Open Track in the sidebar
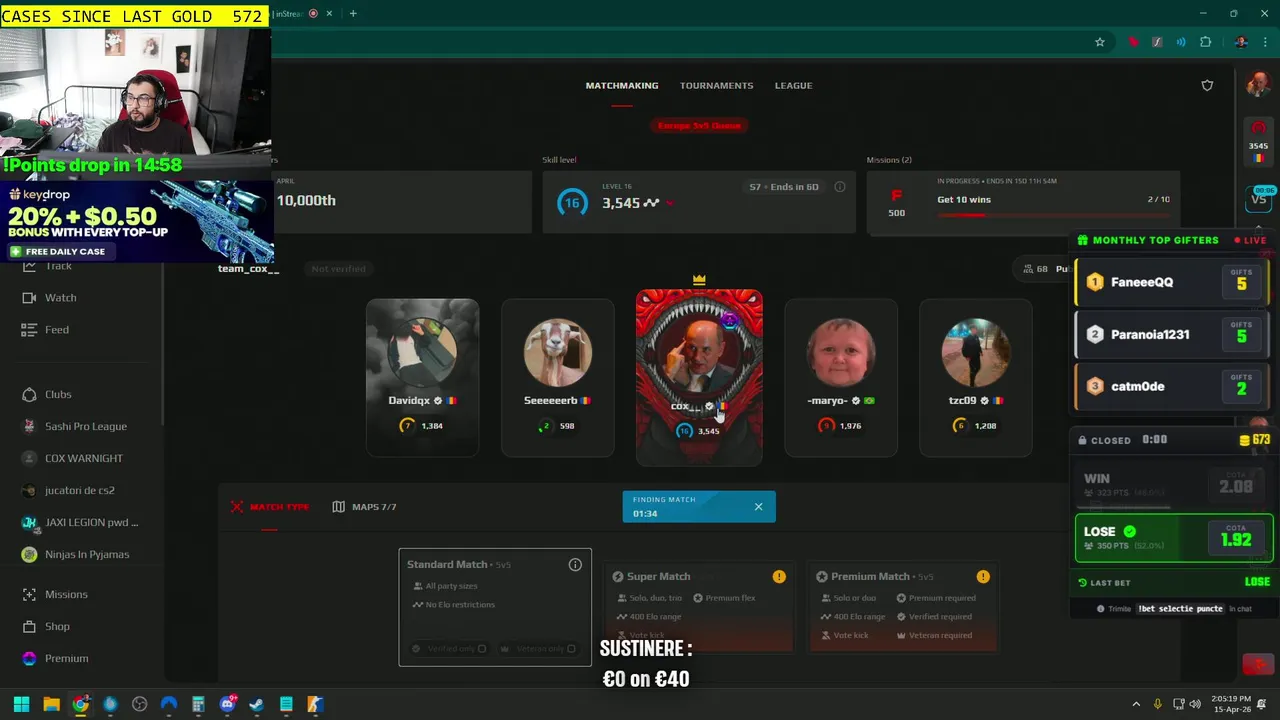This screenshot has height=720, width=1280. click(x=58, y=266)
